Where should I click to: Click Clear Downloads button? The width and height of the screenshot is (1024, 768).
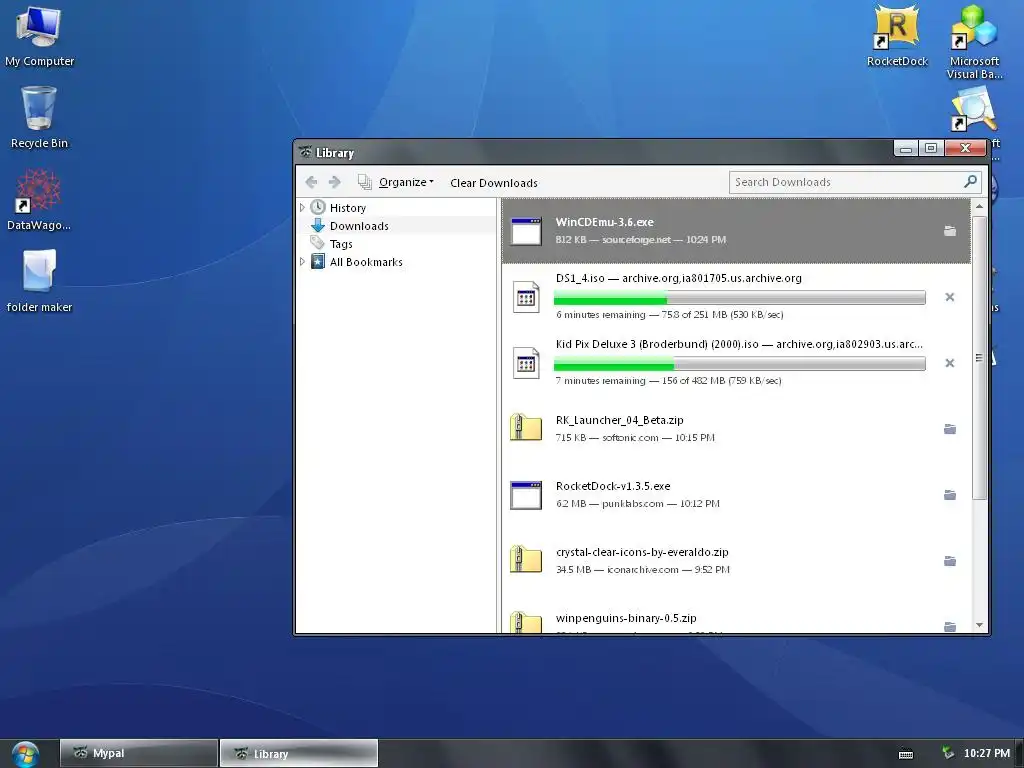pyautogui.click(x=494, y=183)
